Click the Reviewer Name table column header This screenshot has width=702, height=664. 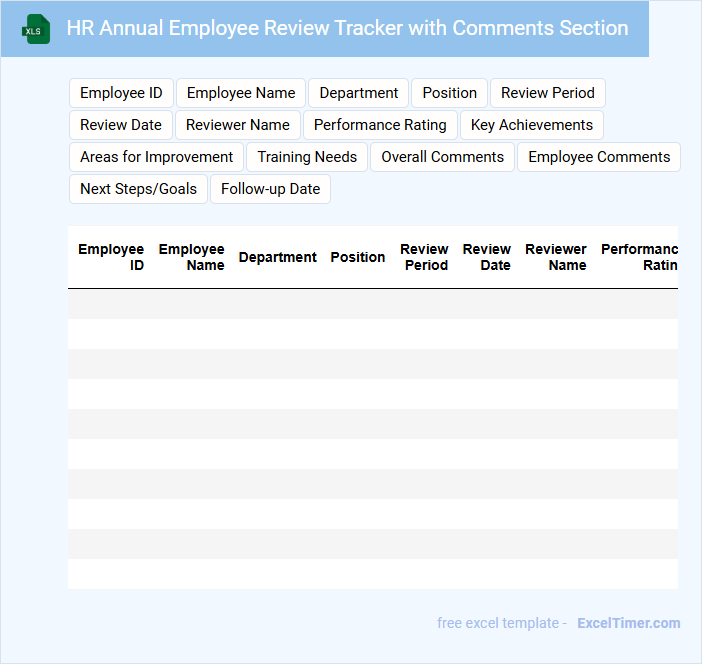point(556,257)
